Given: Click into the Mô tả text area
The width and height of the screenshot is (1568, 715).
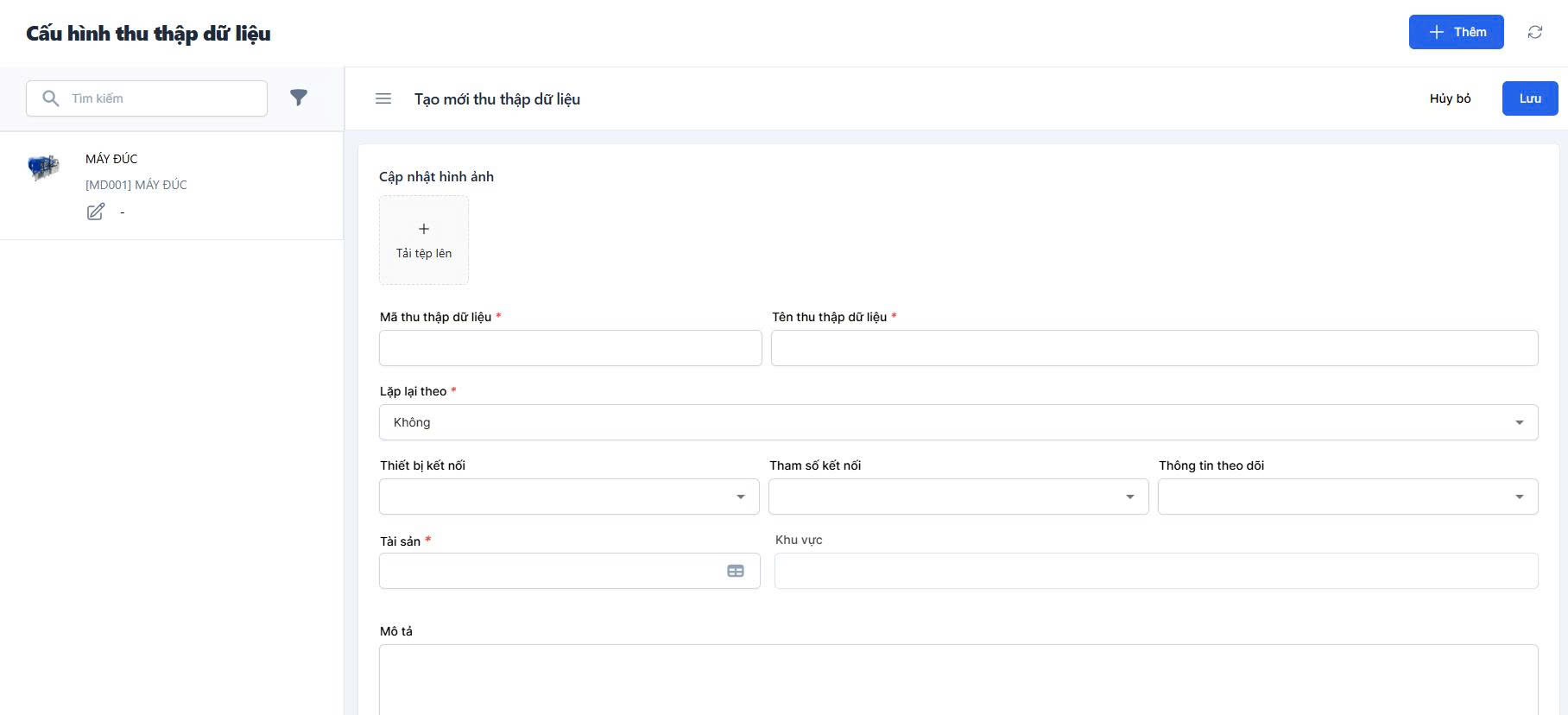Looking at the screenshot, I should point(958,679).
